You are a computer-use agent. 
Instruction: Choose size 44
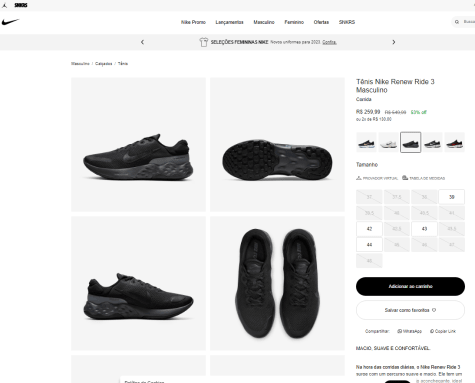point(369,245)
